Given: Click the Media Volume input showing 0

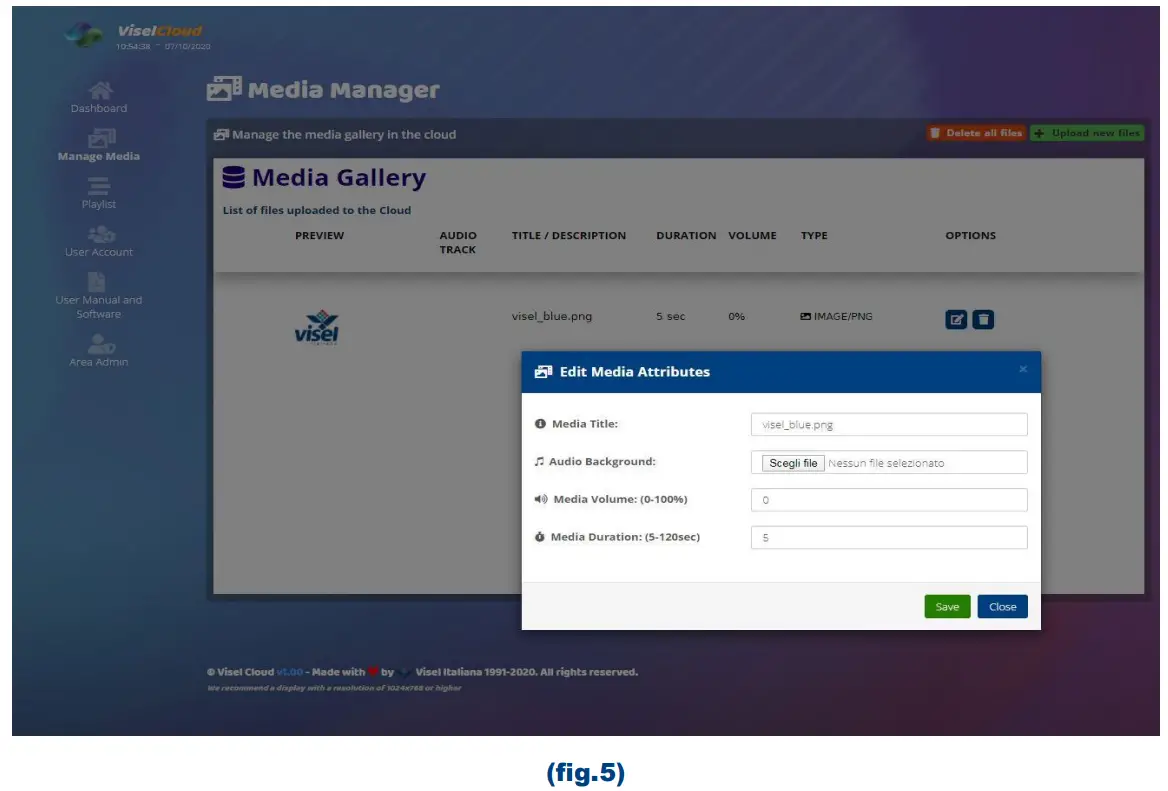Looking at the screenshot, I should click(x=888, y=499).
